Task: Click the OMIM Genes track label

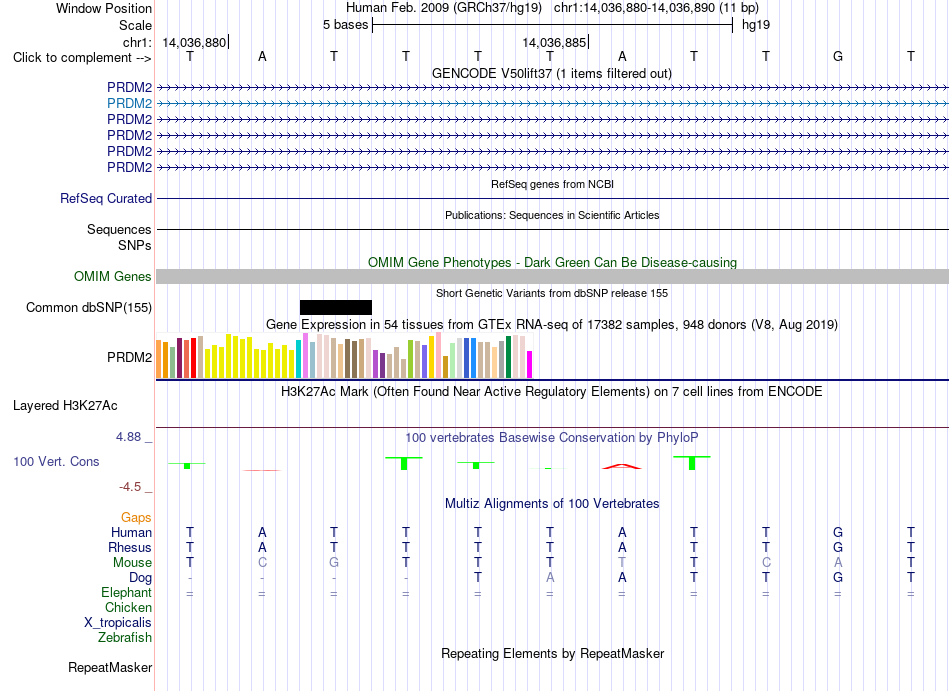Action: pyautogui.click(x=113, y=277)
